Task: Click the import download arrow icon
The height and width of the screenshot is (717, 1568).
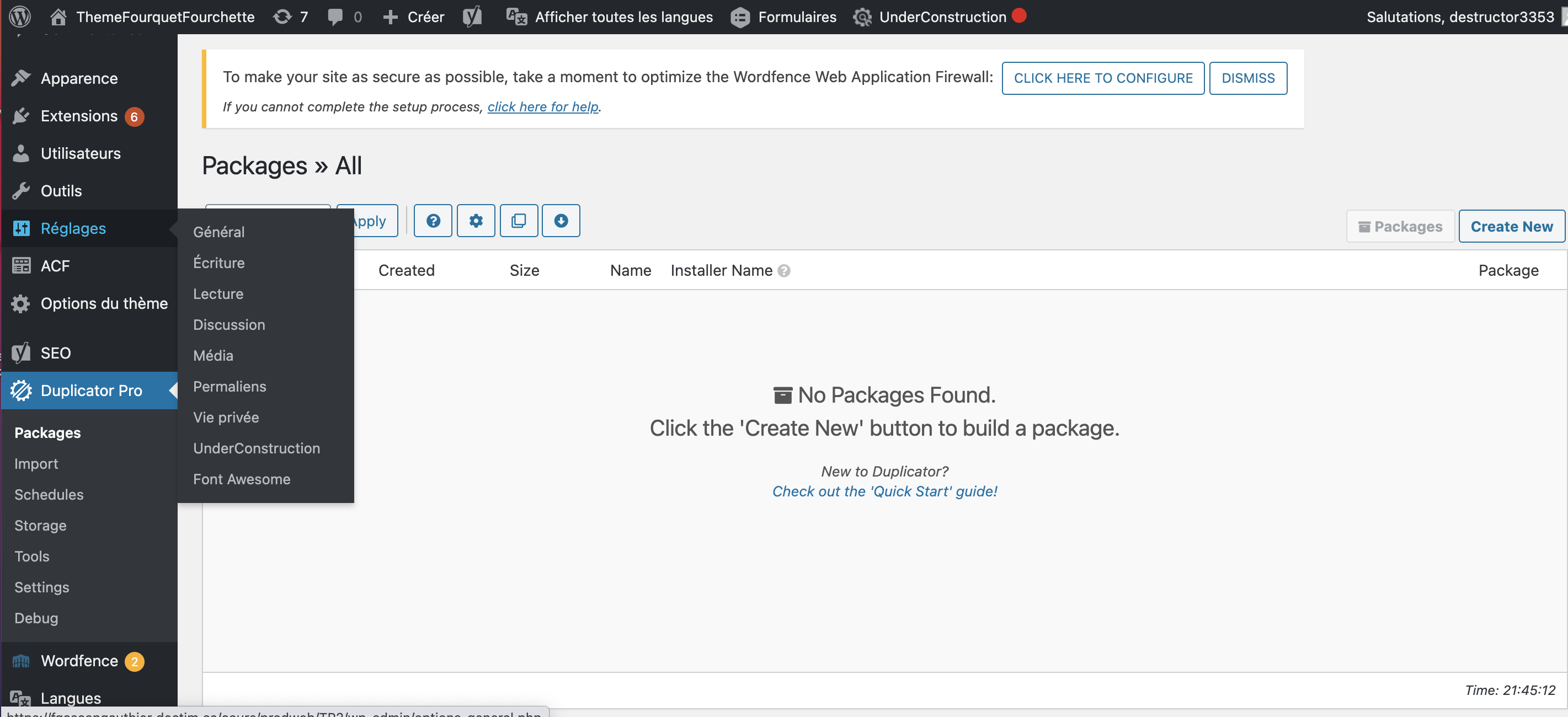Action: (x=561, y=221)
